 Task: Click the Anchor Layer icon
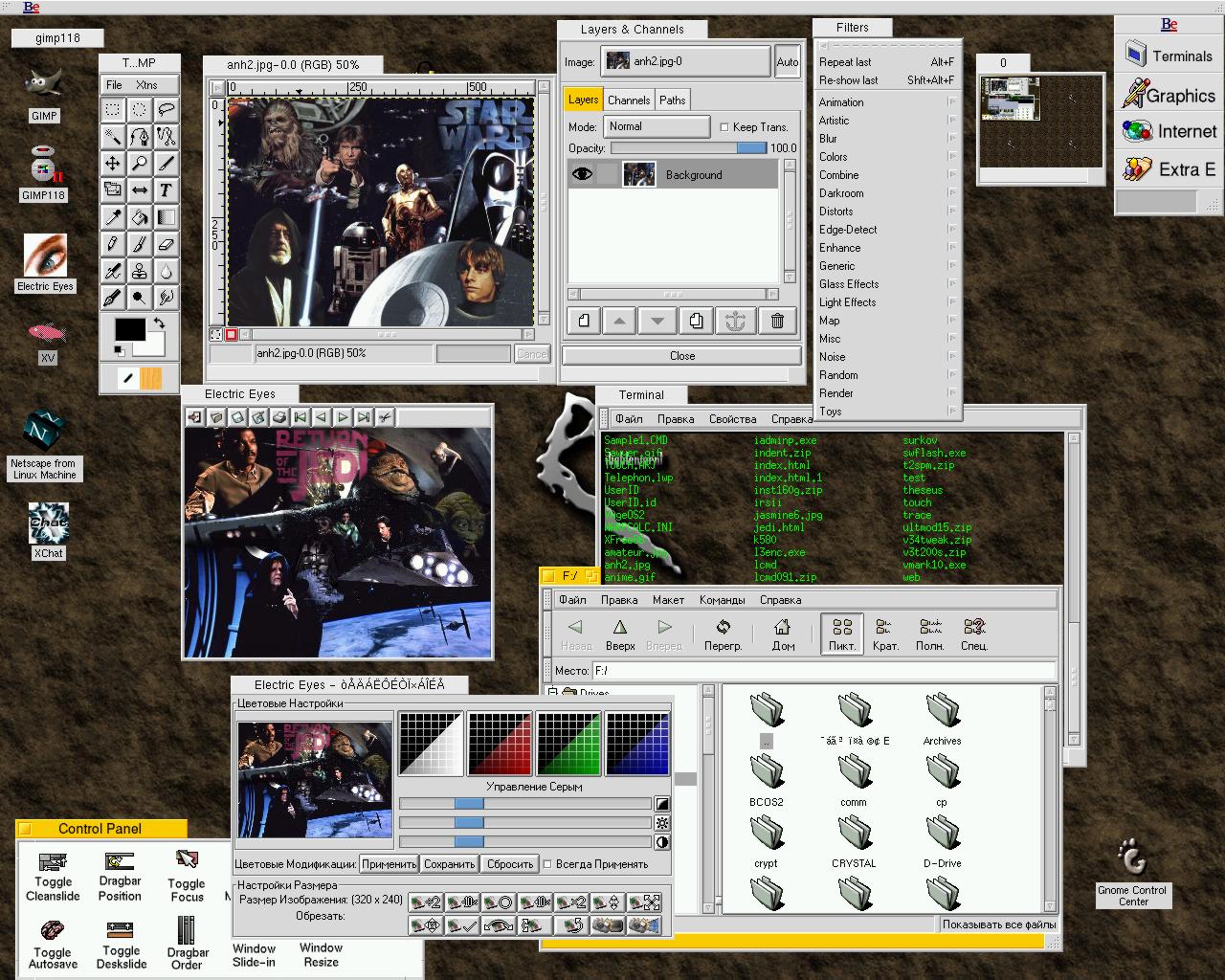[735, 322]
